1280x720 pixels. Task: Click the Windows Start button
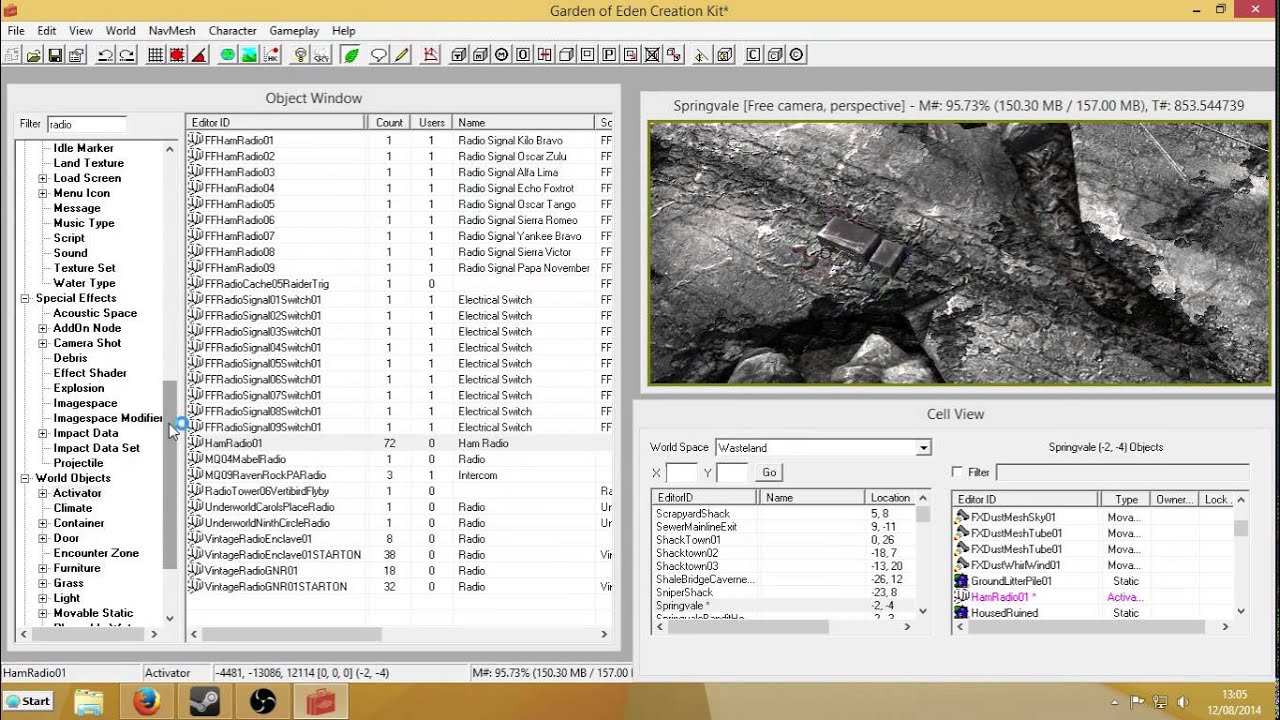[x=28, y=701]
